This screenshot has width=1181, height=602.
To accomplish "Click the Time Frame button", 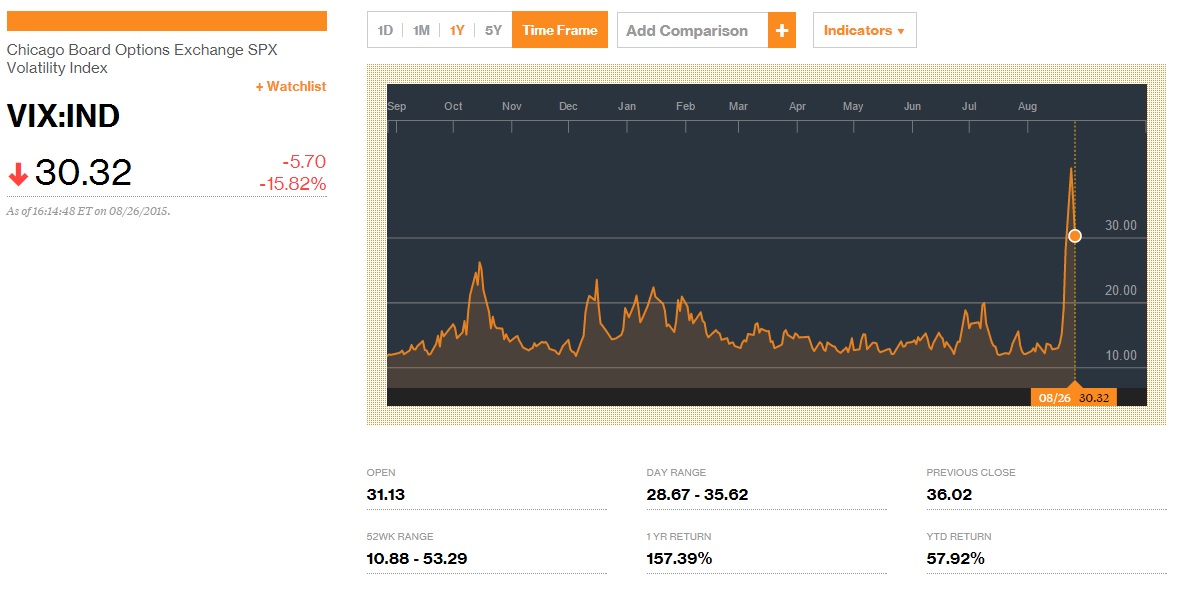I will pos(560,30).
